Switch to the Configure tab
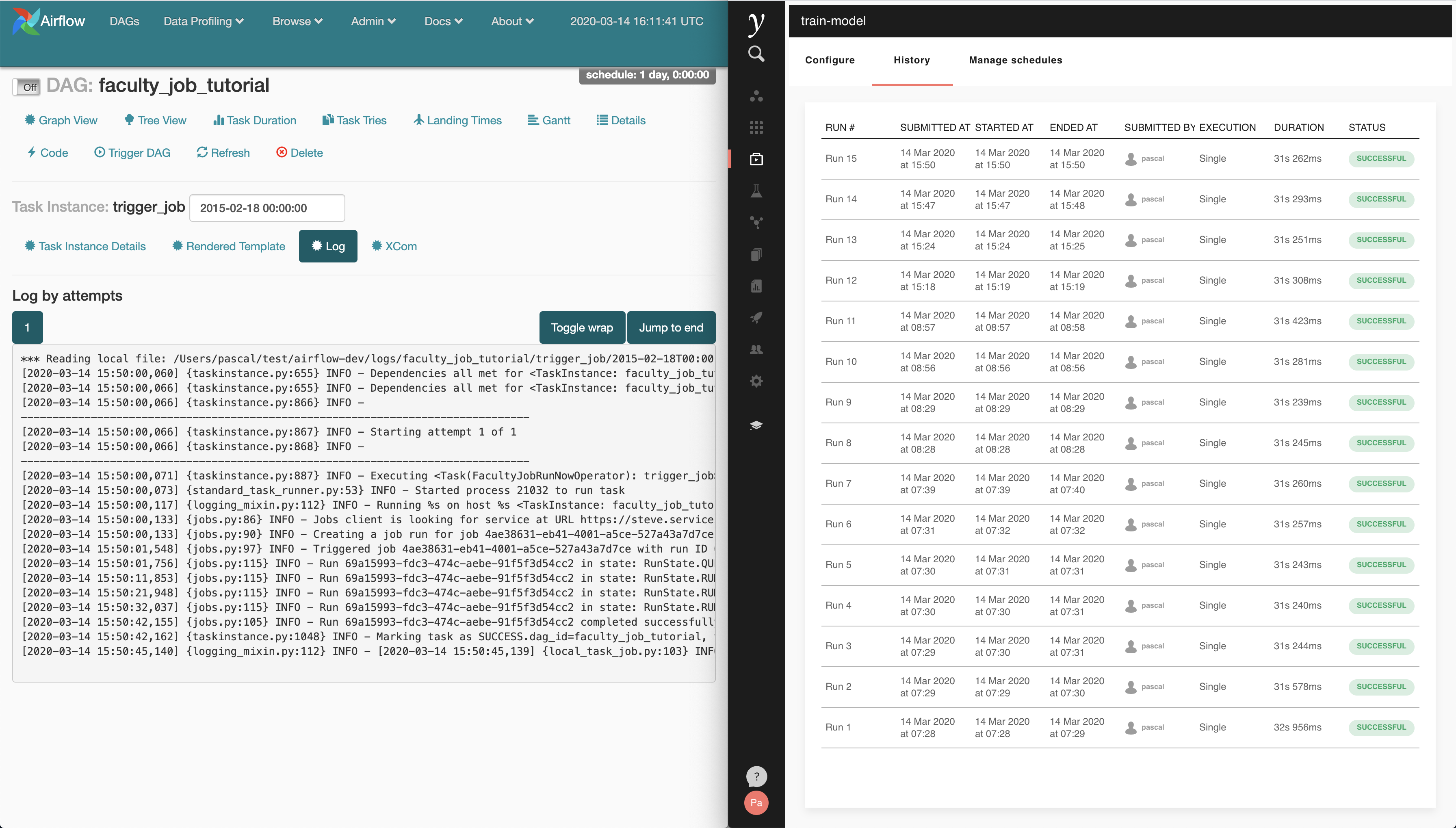Screen dimensions: 1456x828 (830, 60)
